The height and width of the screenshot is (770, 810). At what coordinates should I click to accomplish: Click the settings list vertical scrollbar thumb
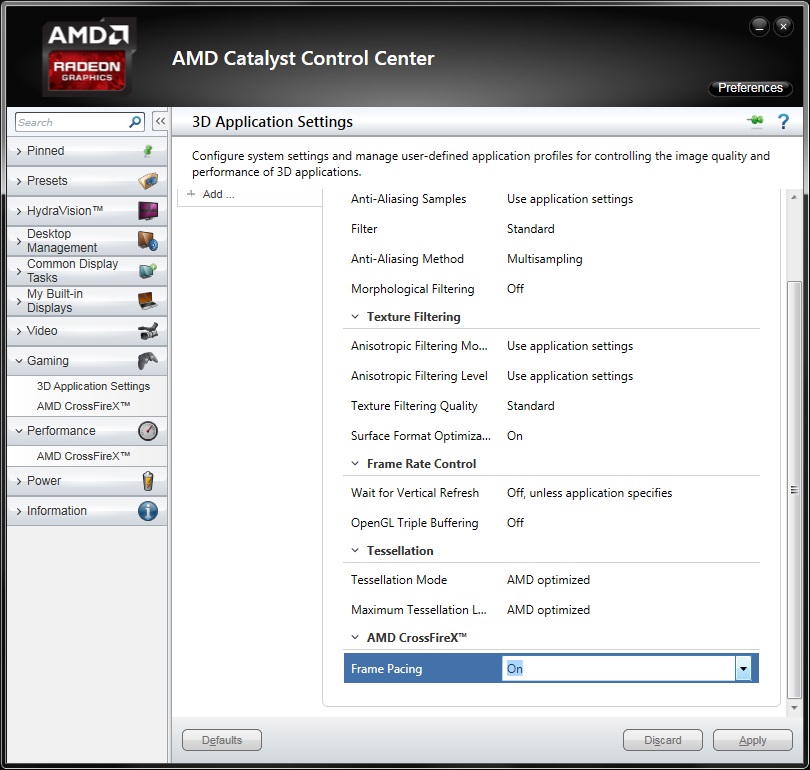coord(794,490)
